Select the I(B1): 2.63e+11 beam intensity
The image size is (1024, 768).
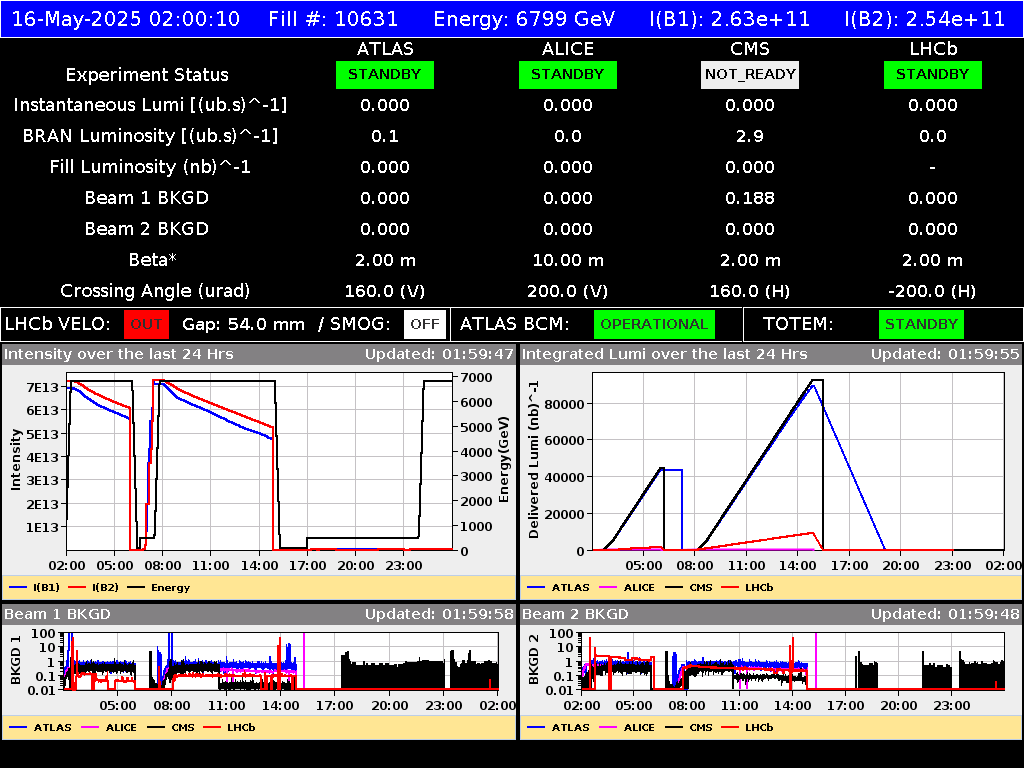(x=729, y=19)
